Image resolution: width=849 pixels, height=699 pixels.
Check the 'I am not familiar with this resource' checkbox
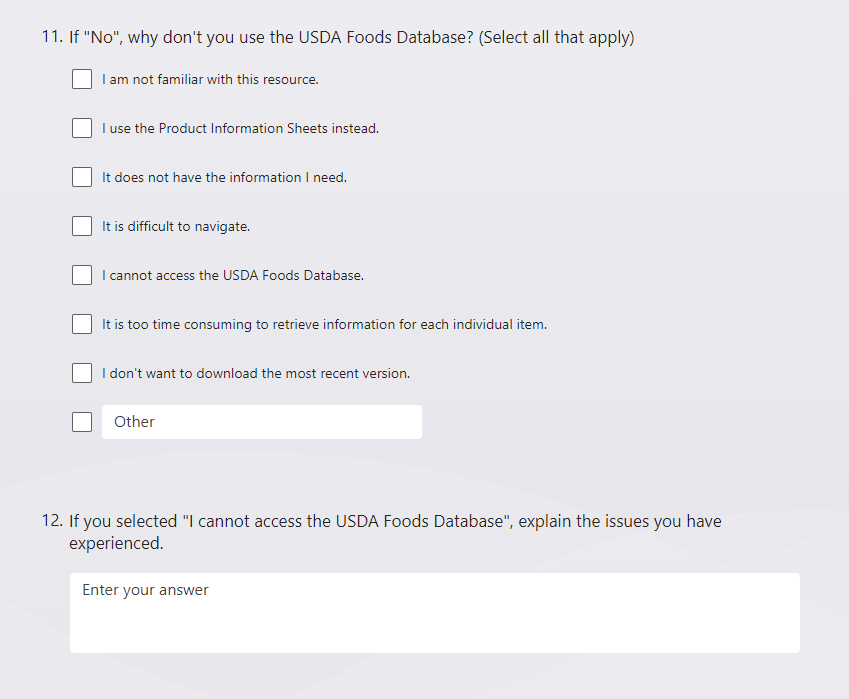pos(82,79)
